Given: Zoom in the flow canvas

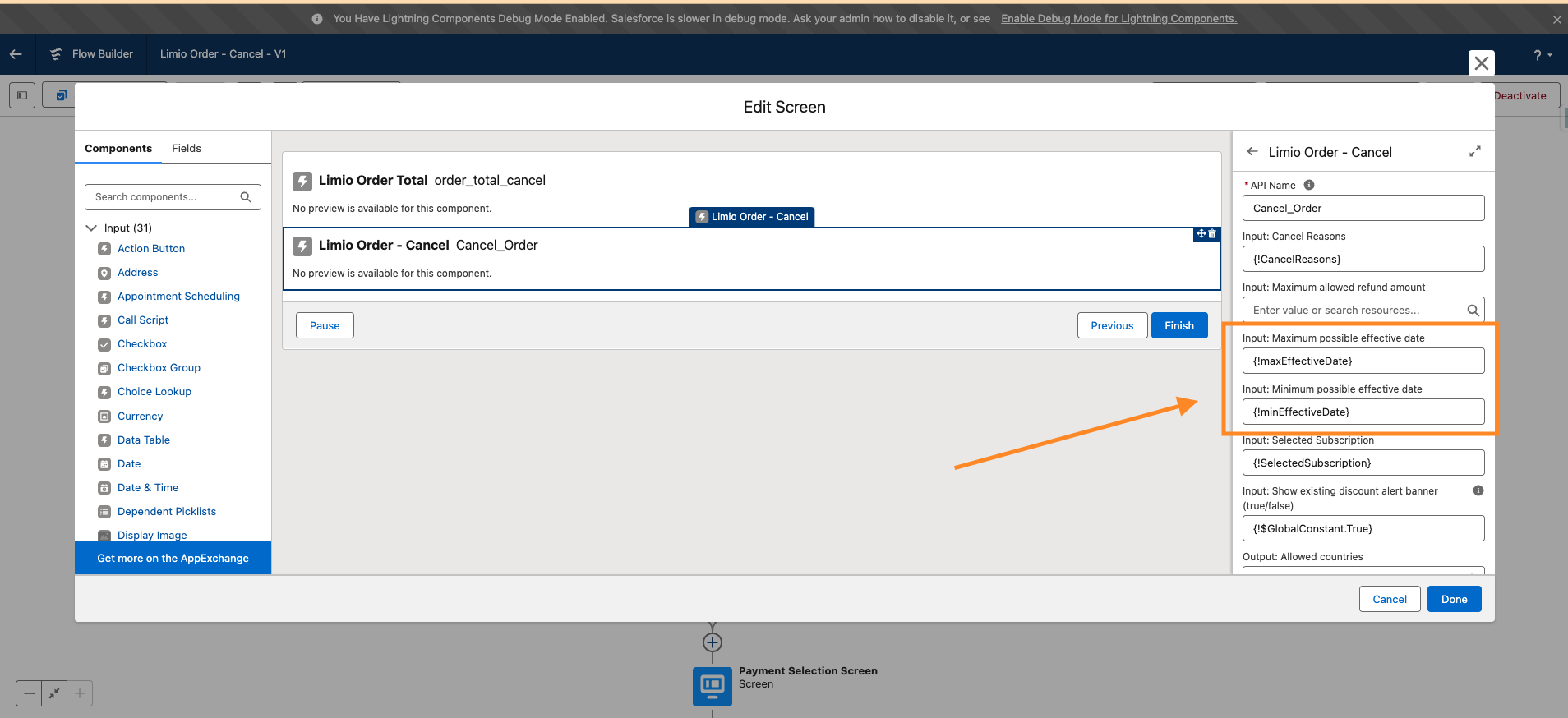Looking at the screenshot, I should [80, 693].
